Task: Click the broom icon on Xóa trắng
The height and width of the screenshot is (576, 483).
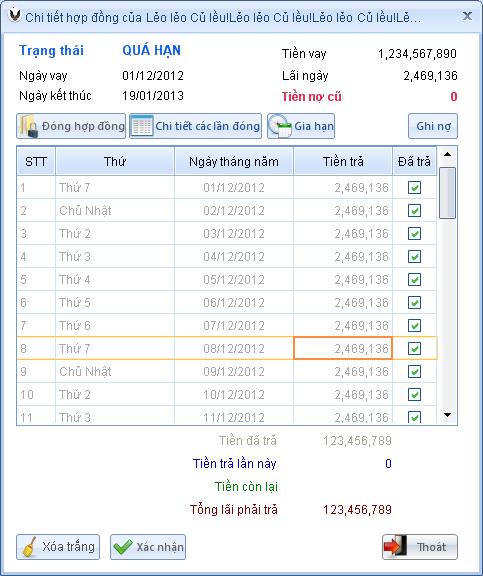Action: (29, 547)
